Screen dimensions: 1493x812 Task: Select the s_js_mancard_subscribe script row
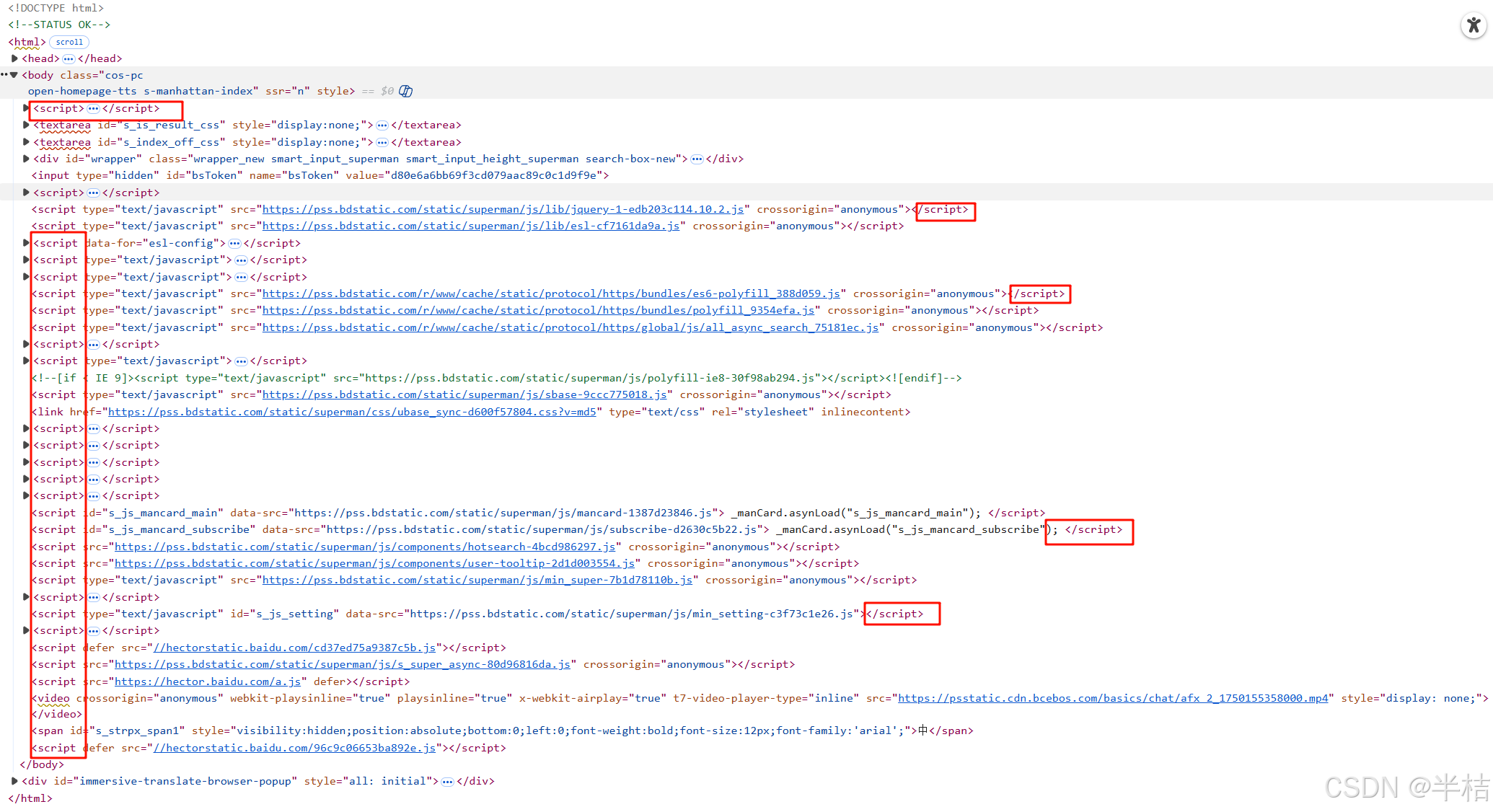[x=577, y=529]
